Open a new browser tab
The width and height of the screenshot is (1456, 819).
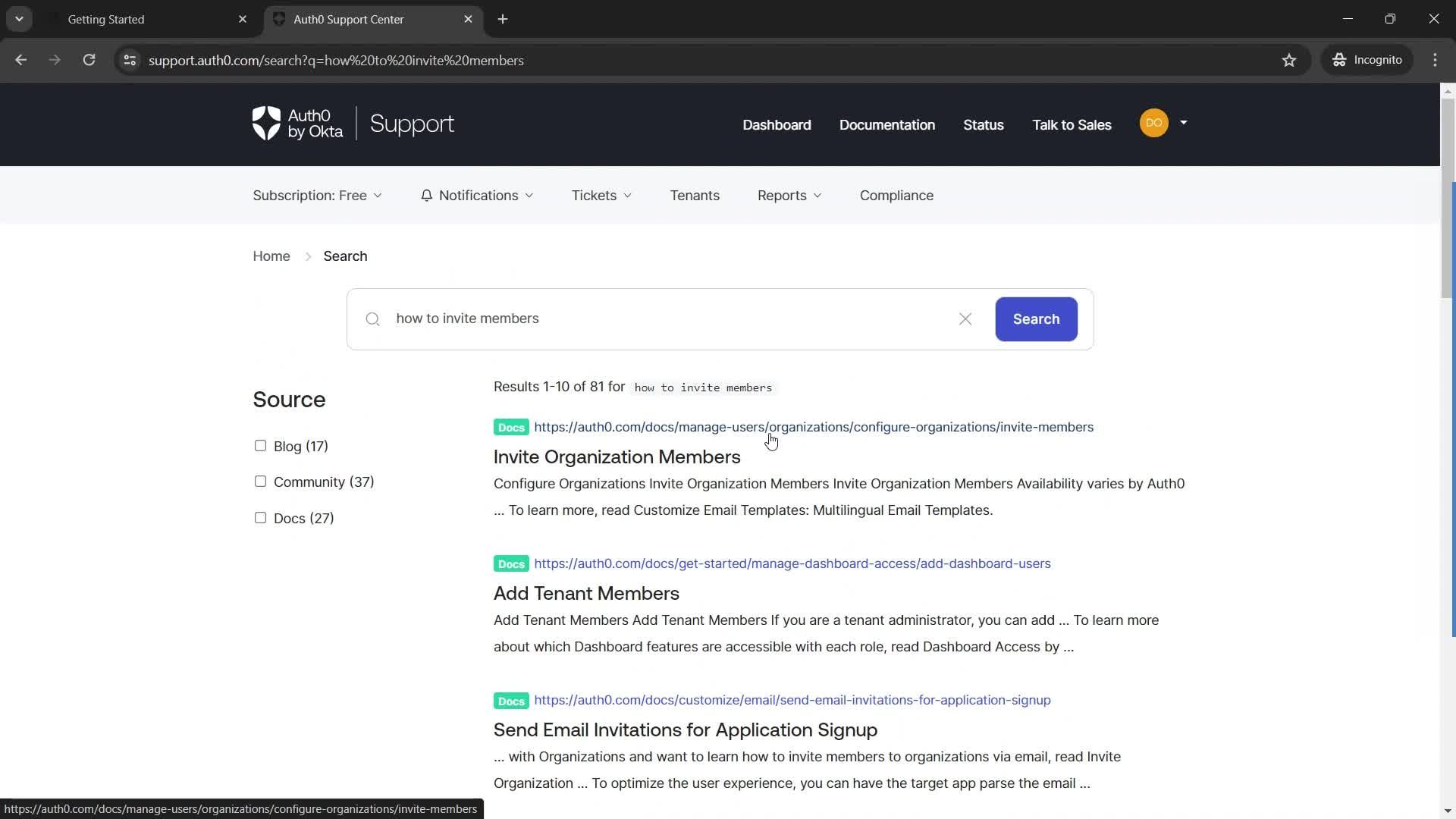503,19
